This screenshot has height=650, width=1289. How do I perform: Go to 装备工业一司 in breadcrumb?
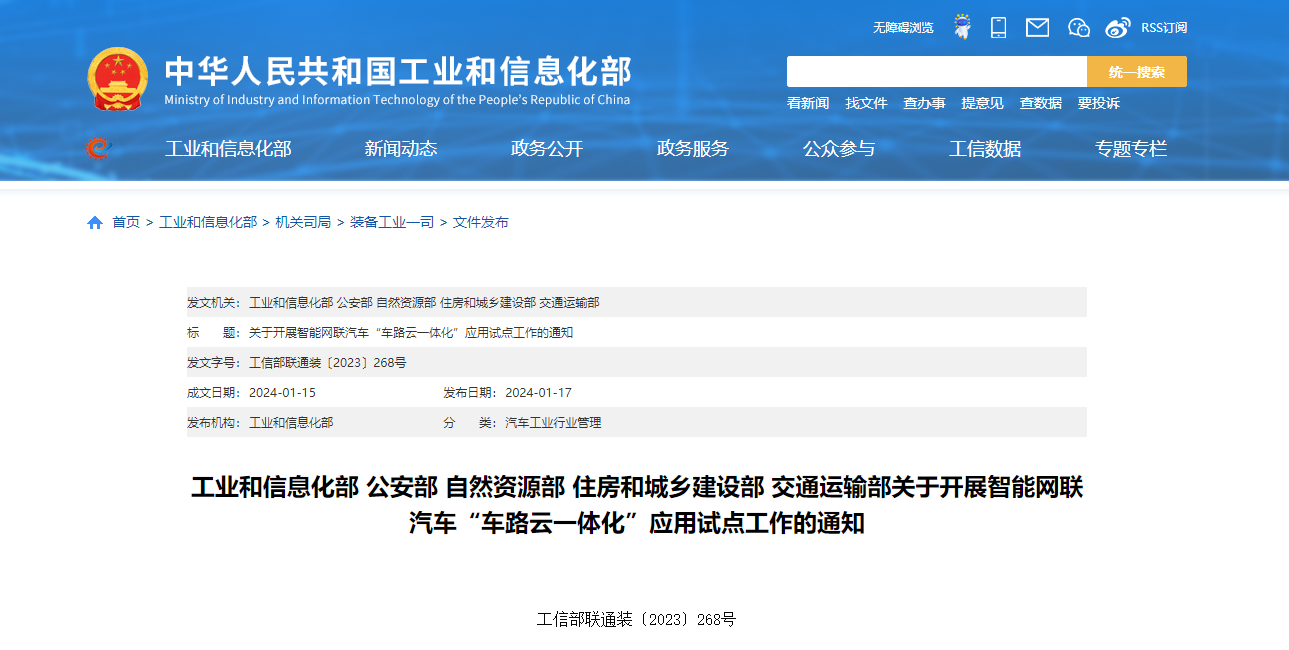click(391, 222)
